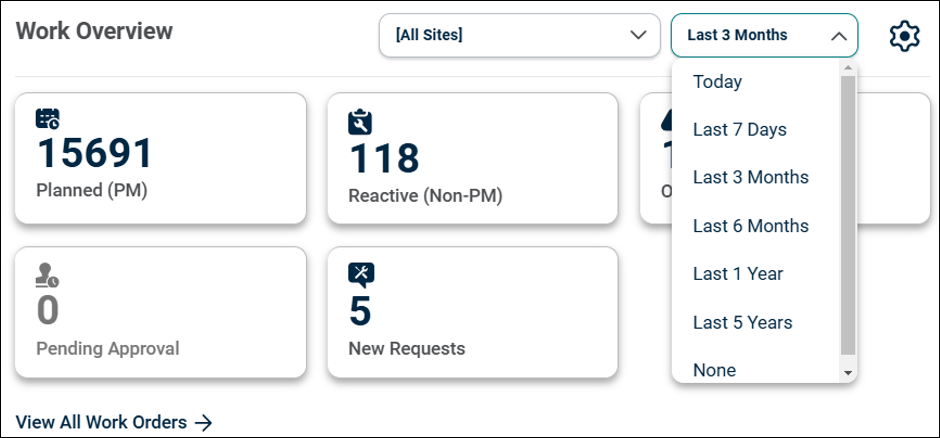Choose None from the date range list
Screen dimensions: 940x438
coord(714,370)
